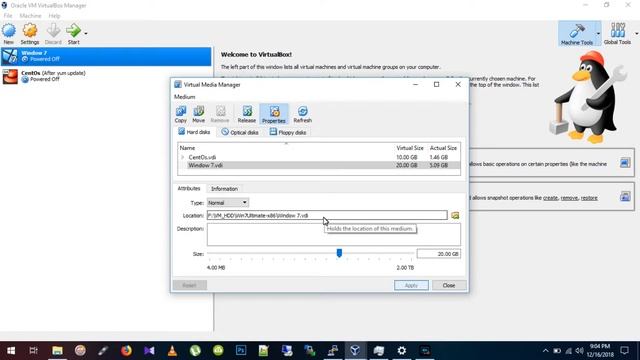Screen dimensions: 640x360
Task: Launch Firefox from the taskbar
Action: tap(126, 351)
